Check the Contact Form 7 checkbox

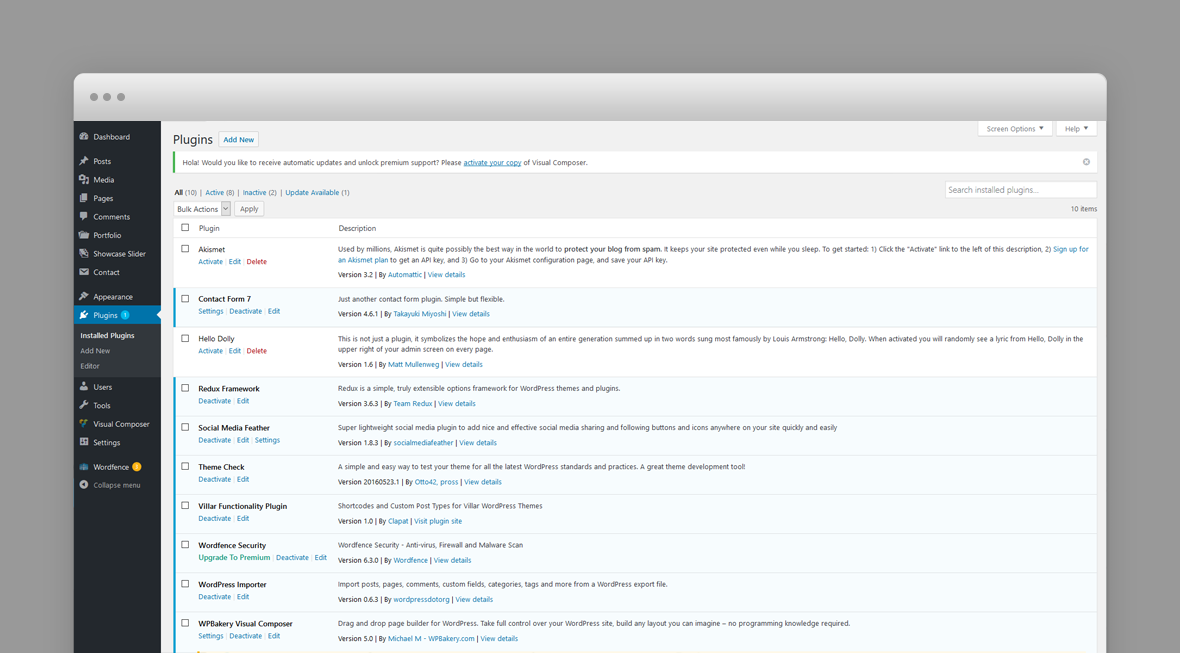pyautogui.click(x=185, y=299)
